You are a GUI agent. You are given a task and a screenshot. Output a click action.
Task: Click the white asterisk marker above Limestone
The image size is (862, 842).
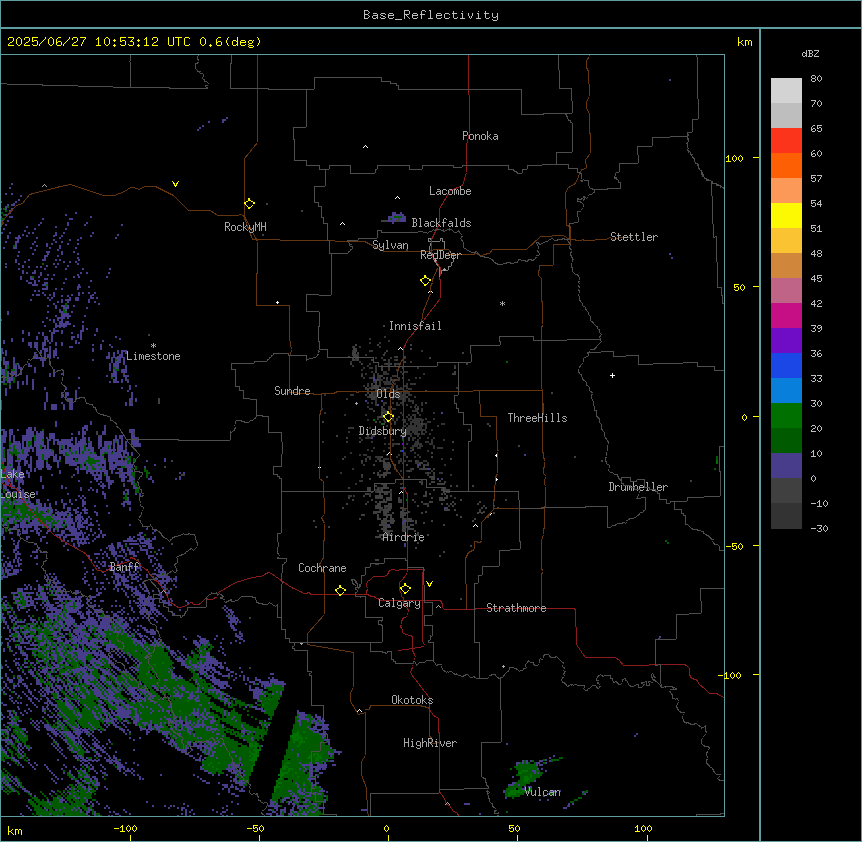click(153, 346)
